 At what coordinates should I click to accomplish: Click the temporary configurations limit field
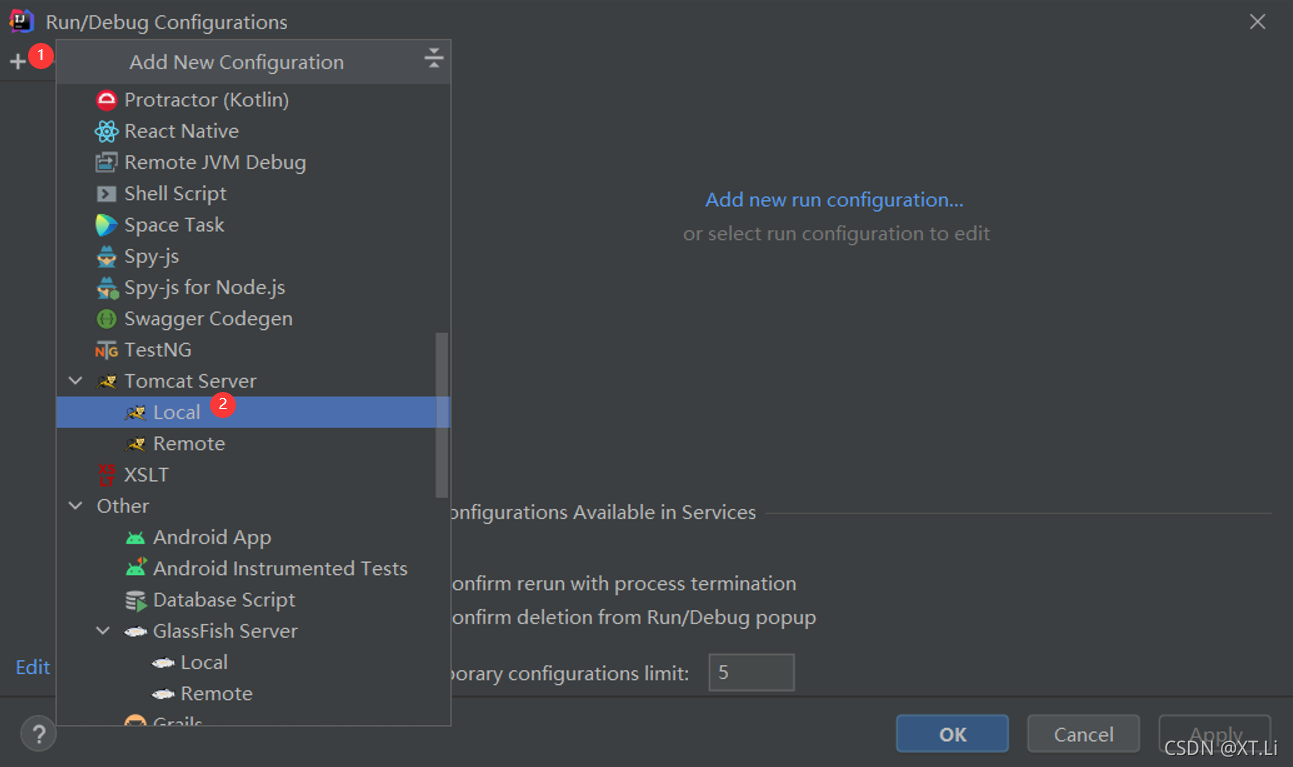751,673
